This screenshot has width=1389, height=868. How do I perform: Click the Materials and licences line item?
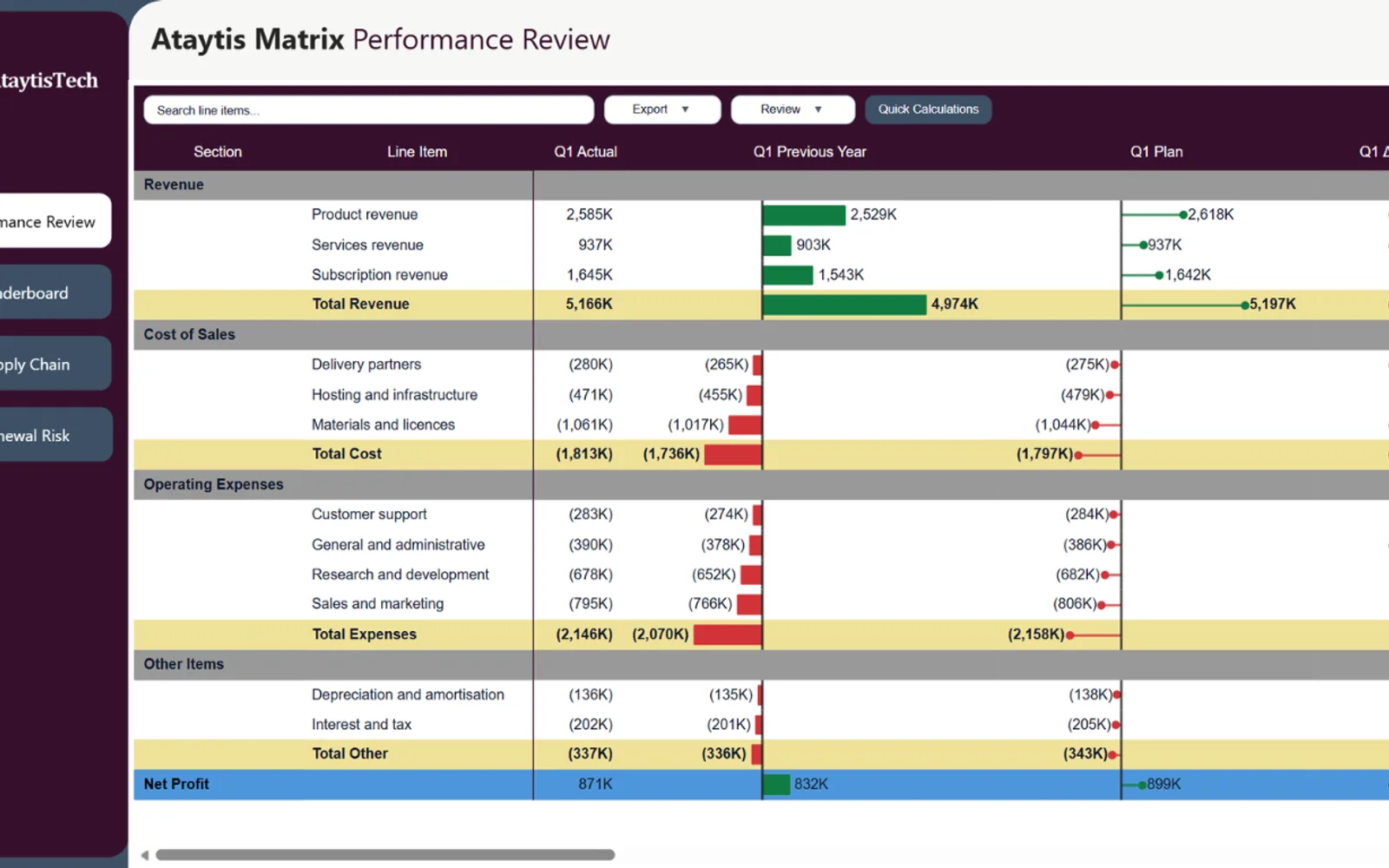pyautogui.click(x=383, y=424)
